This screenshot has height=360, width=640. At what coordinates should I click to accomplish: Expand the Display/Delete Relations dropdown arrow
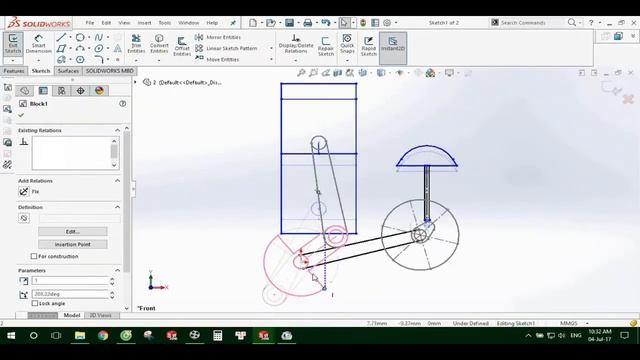point(296,60)
